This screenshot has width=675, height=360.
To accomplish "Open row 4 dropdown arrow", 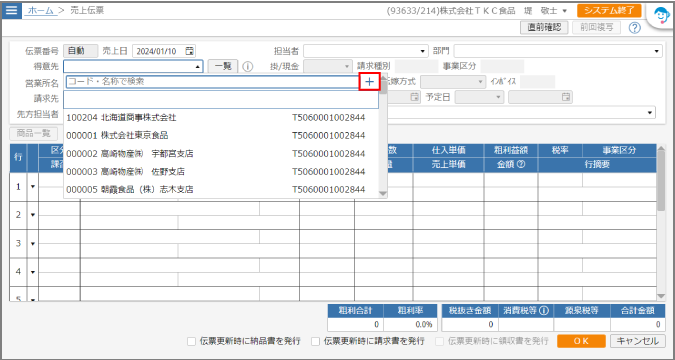I will [x=33, y=272].
